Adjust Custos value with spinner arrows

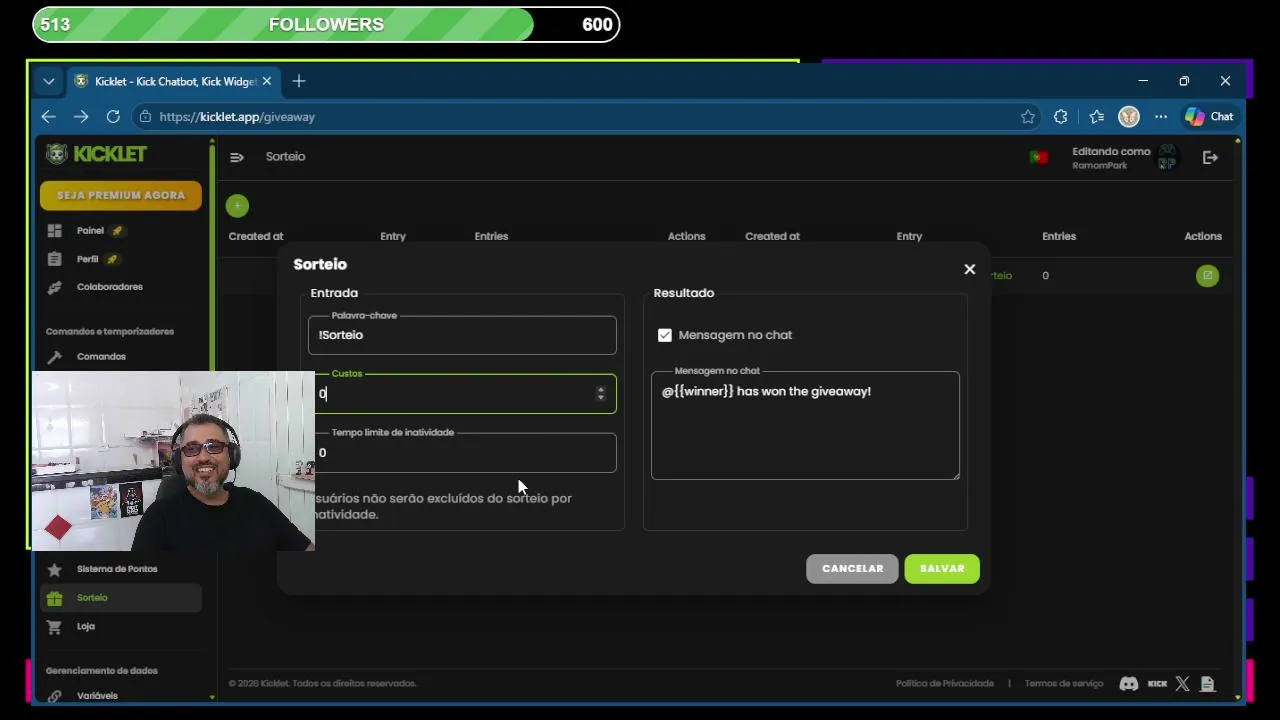(600, 394)
